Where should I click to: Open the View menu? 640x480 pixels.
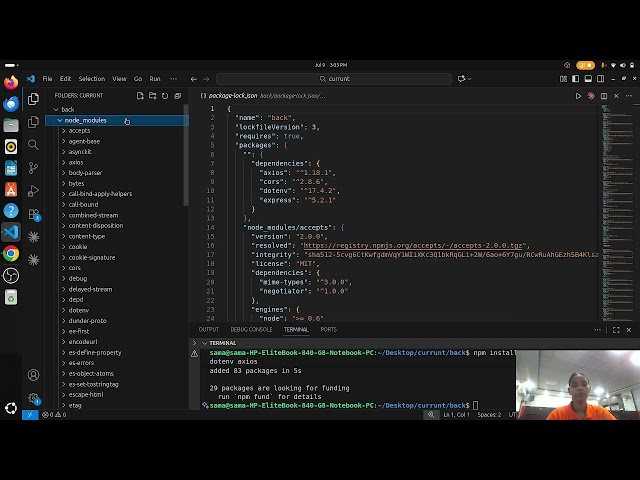(x=119, y=79)
